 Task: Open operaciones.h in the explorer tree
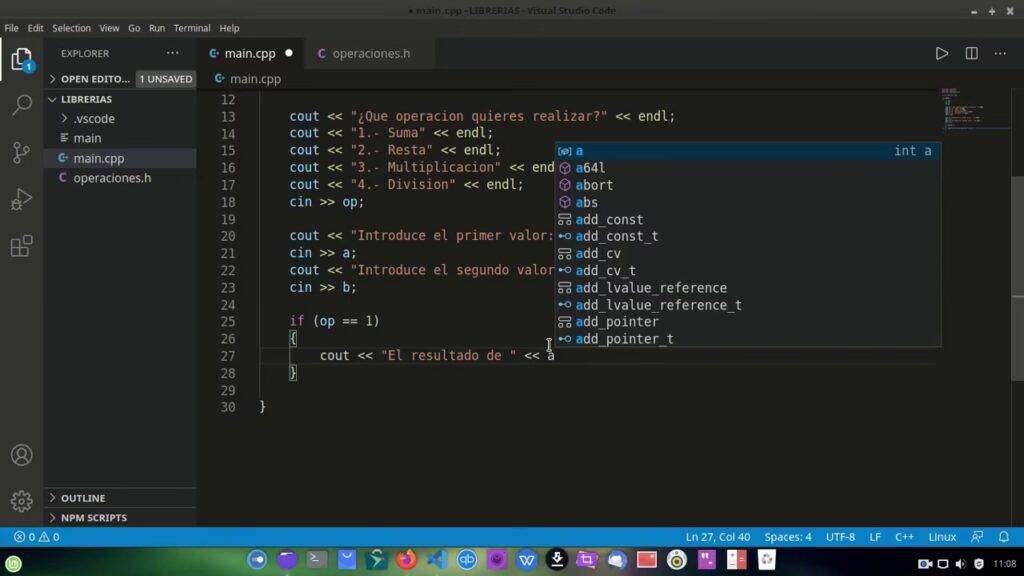point(112,178)
